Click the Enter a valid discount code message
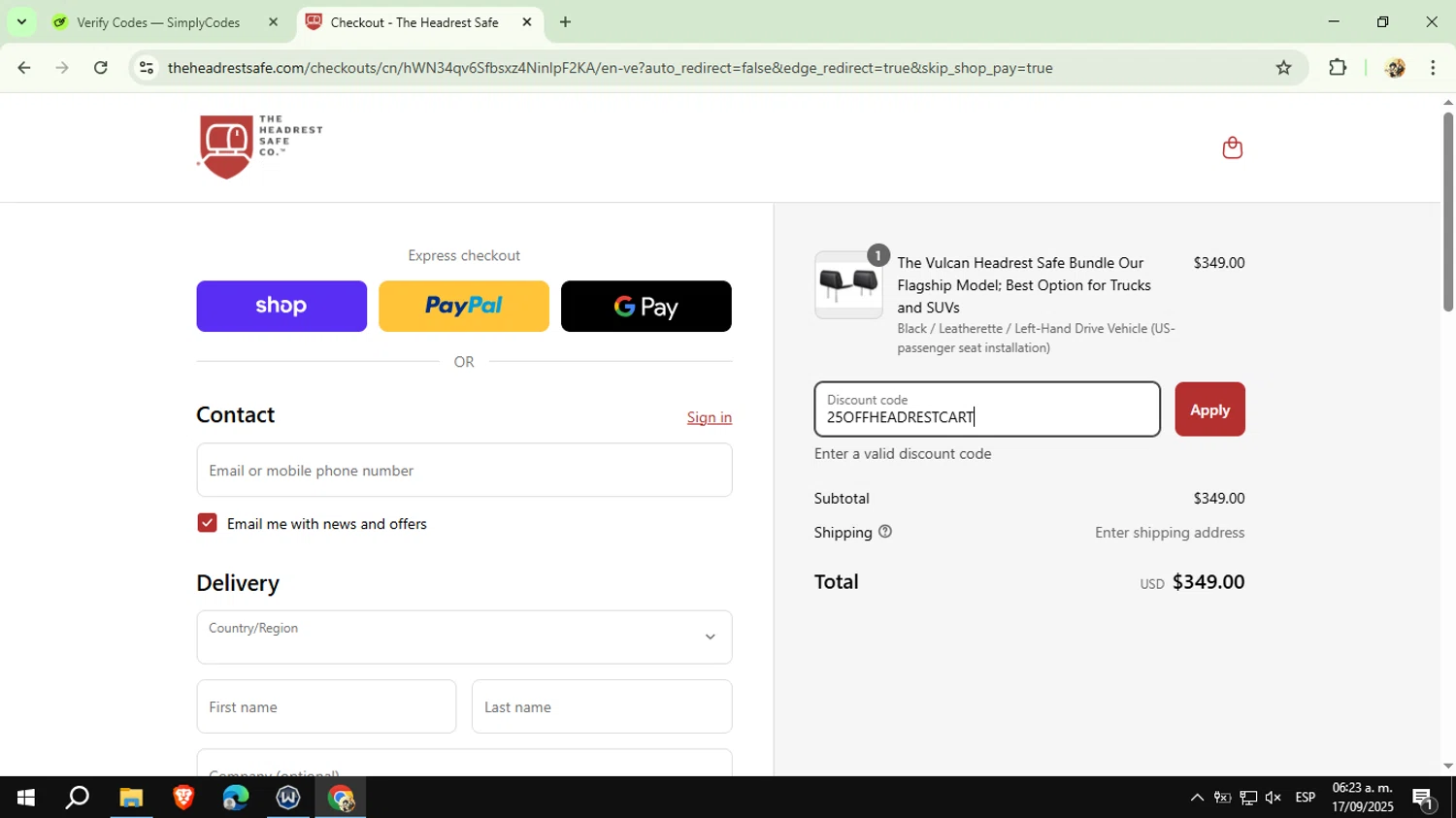The height and width of the screenshot is (818, 1456). pyautogui.click(x=903, y=453)
